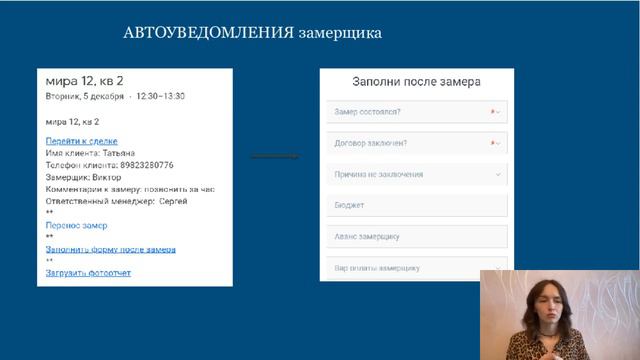This screenshot has width=640, height=360.
Task: Click the slide title 'АВТОУВЕДОМЛЕНИЯ замерщика'
Action: coord(252,33)
